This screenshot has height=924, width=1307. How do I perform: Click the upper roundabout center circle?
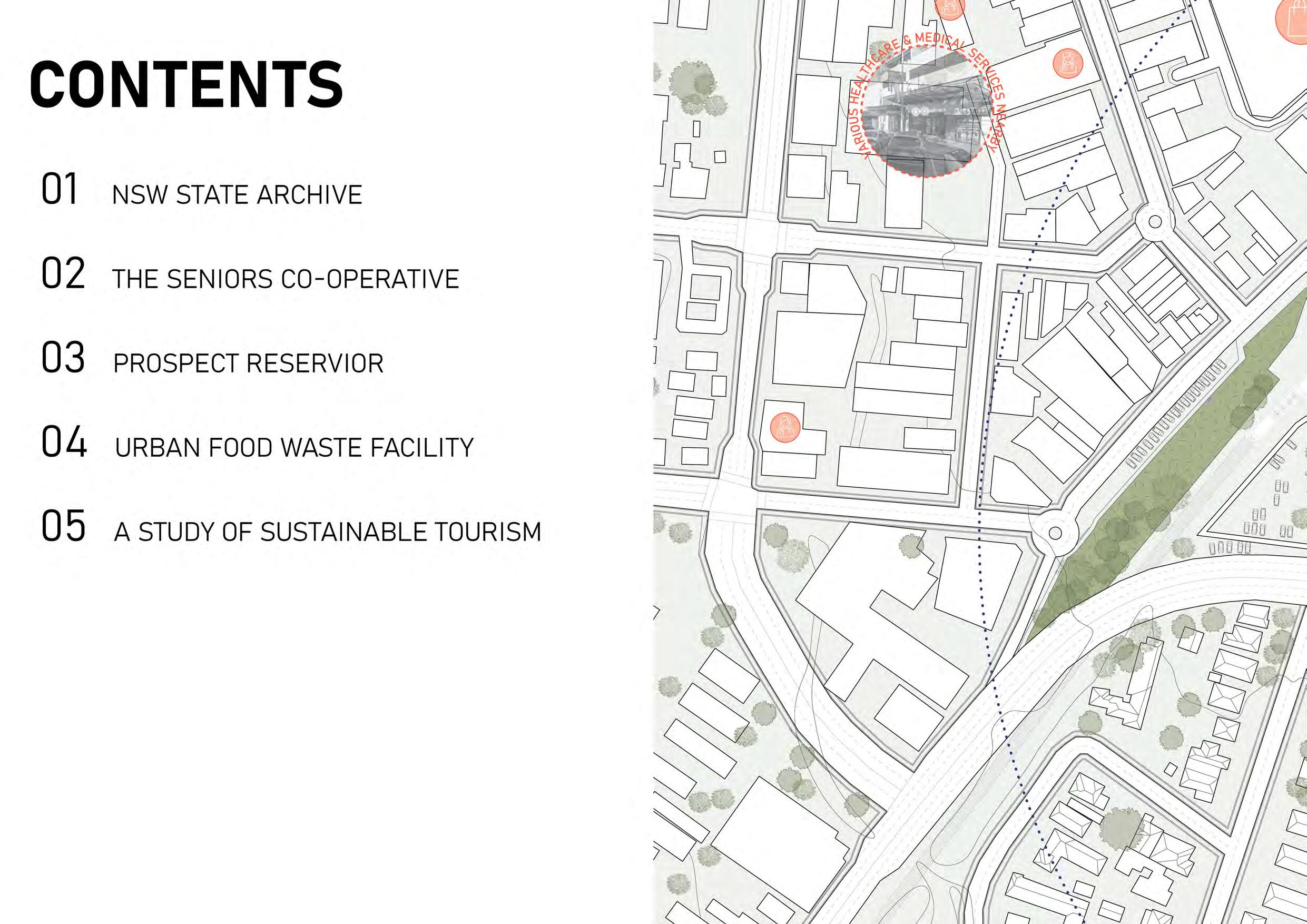1155,221
